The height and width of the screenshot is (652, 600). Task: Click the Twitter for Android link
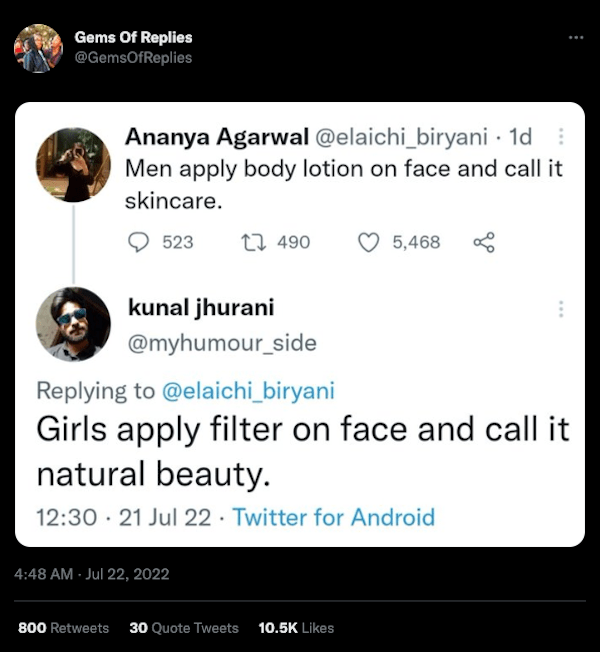334,517
